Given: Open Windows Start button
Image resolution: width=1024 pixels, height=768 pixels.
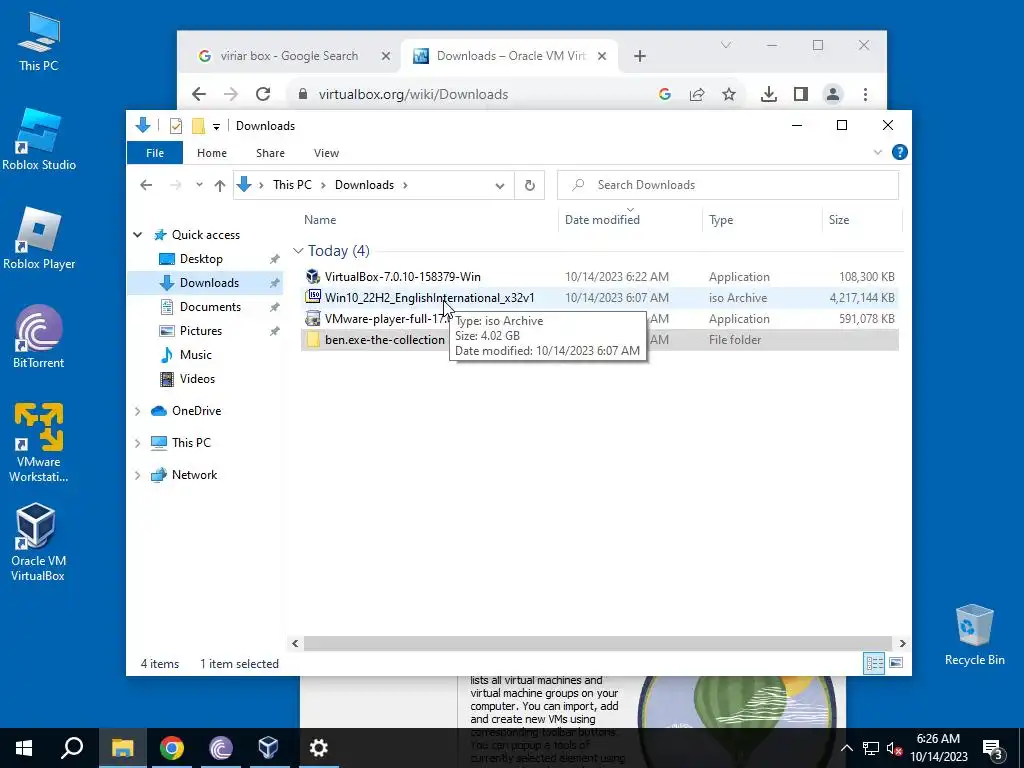Looking at the screenshot, I should click(24, 748).
